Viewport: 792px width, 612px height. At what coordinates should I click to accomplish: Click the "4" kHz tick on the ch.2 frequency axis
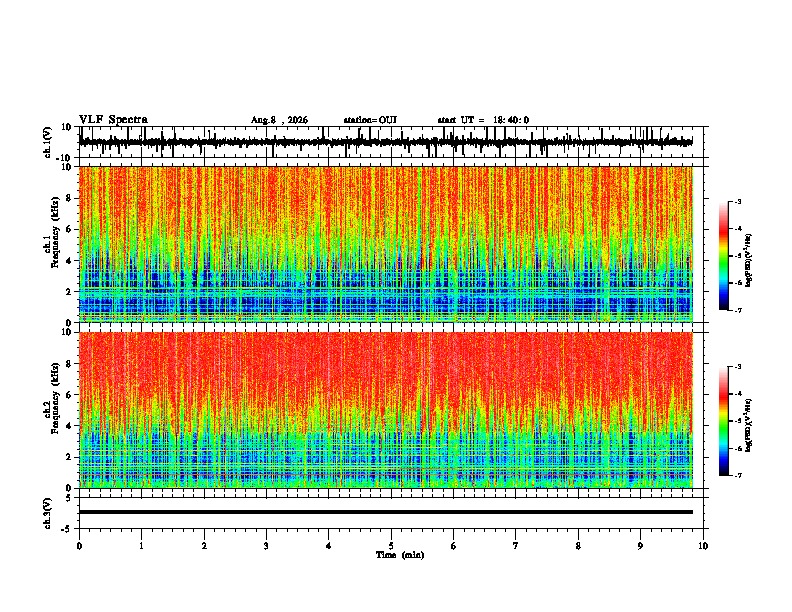pyautogui.click(x=69, y=426)
